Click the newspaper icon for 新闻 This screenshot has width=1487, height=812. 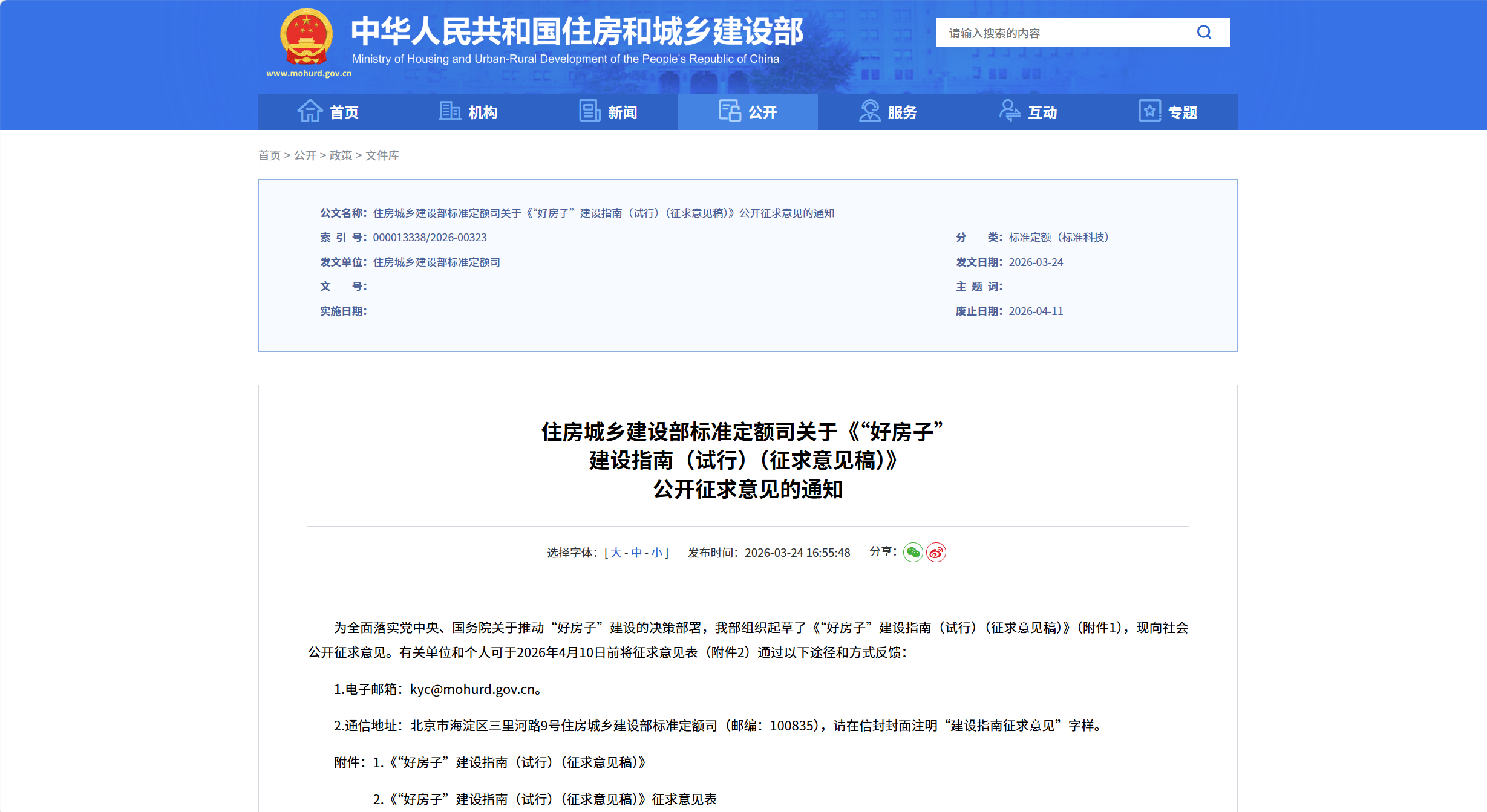pos(589,111)
